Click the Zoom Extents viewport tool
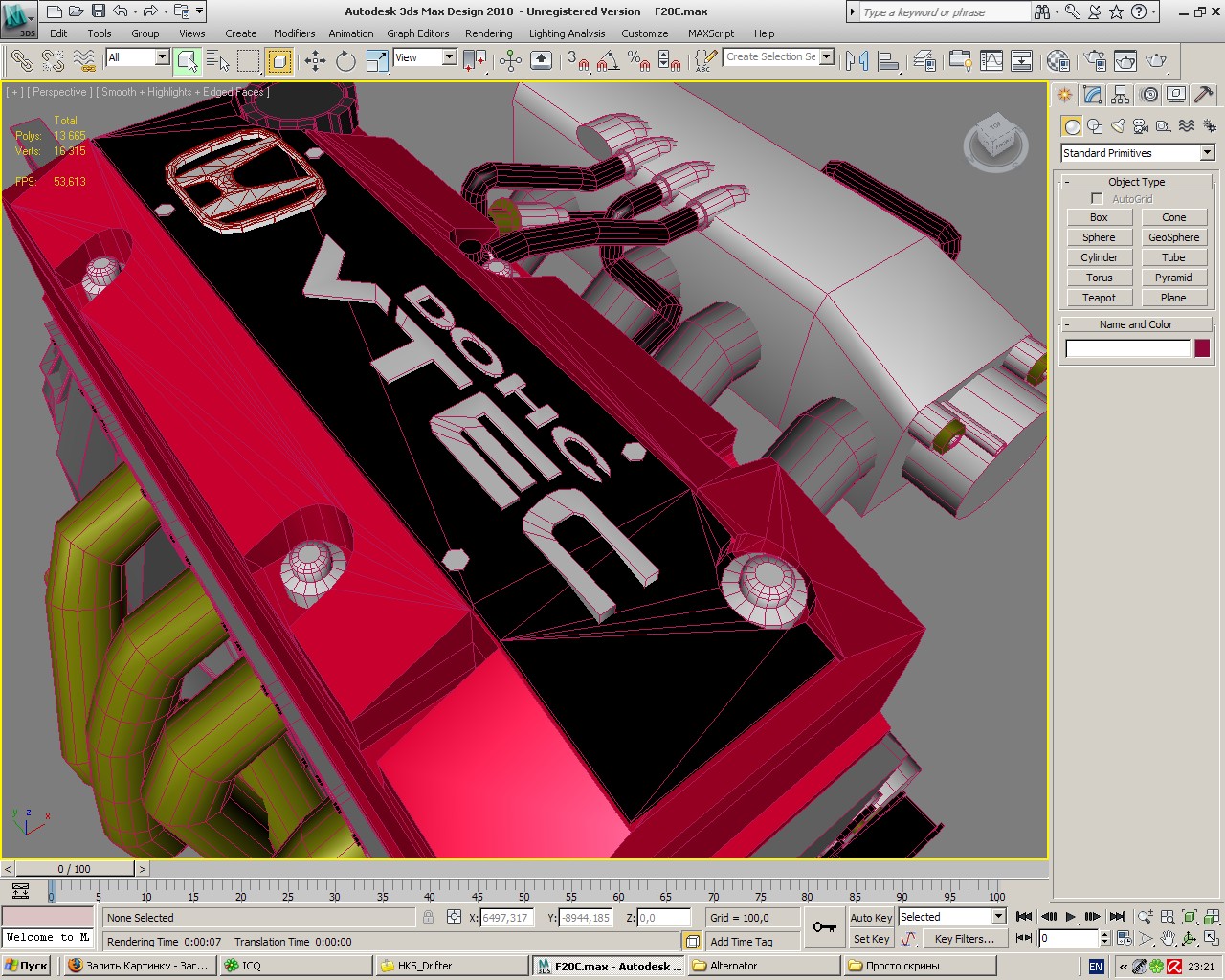1225x980 pixels. [x=1190, y=917]
